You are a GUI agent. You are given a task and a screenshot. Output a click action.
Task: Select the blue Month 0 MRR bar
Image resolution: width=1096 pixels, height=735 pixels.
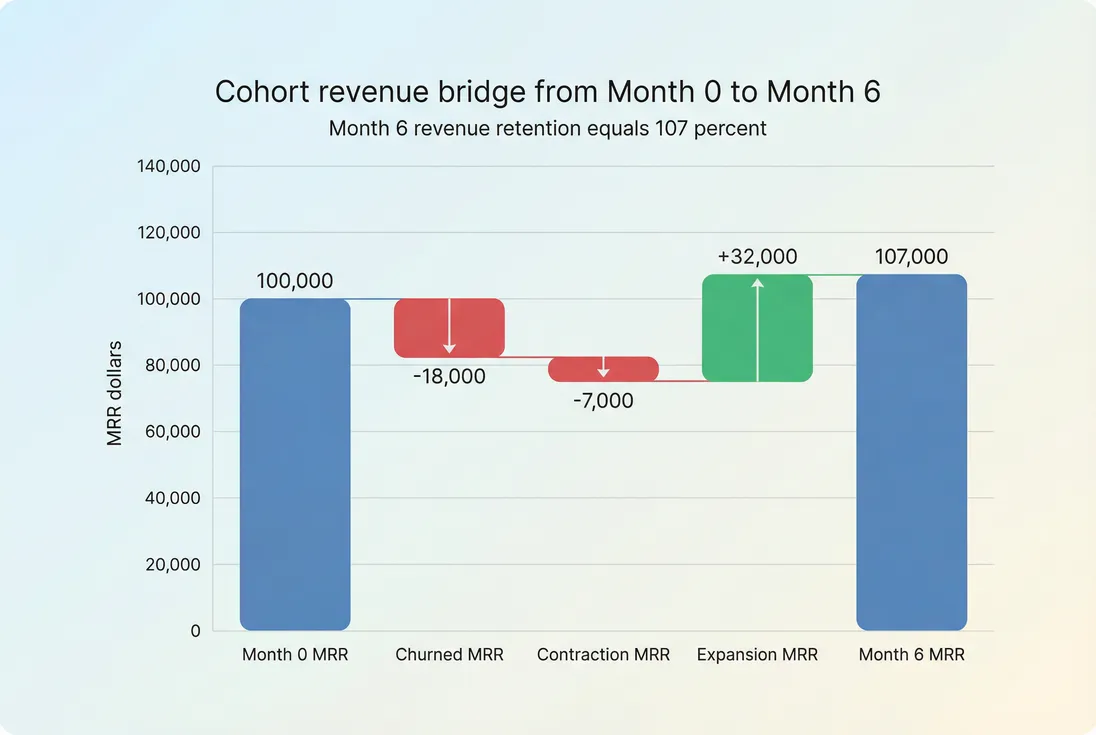coord(295,465)
